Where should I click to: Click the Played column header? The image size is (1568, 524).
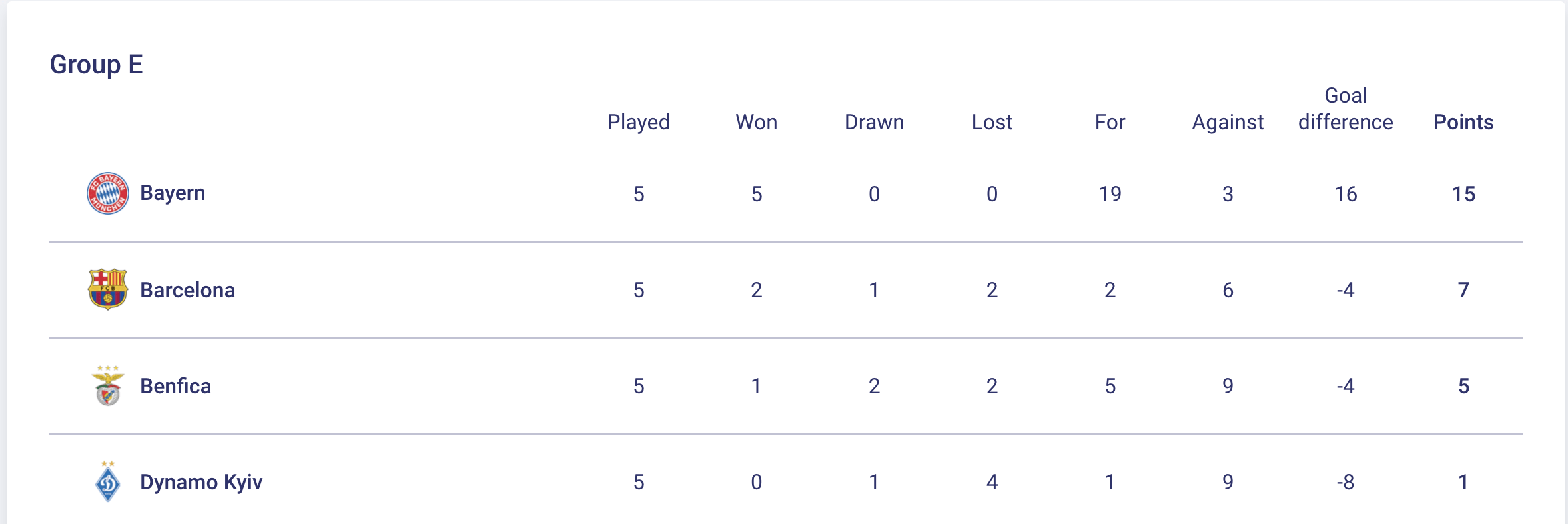click(638, 122)
